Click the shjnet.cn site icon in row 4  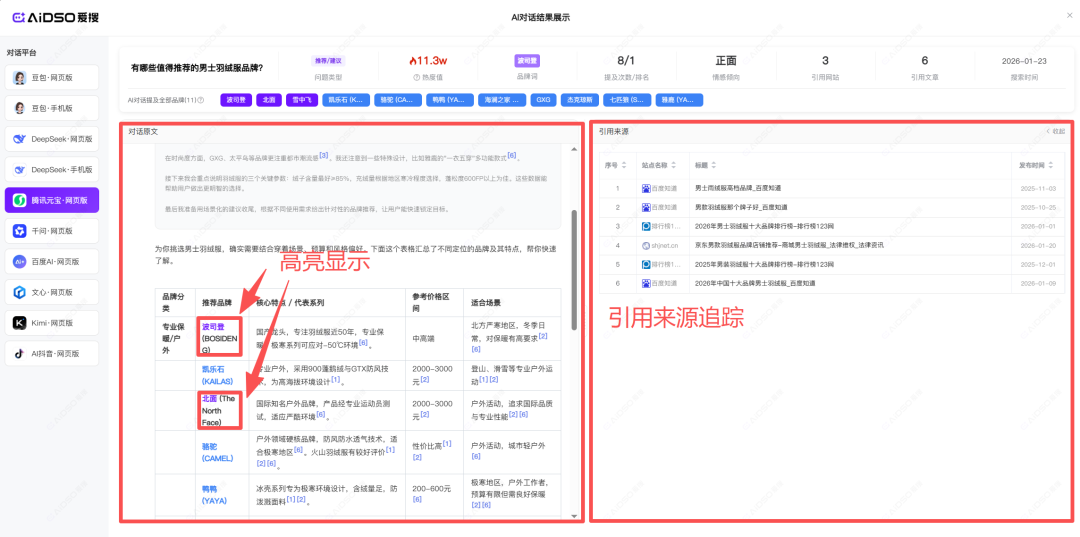[x=646, y=245]
